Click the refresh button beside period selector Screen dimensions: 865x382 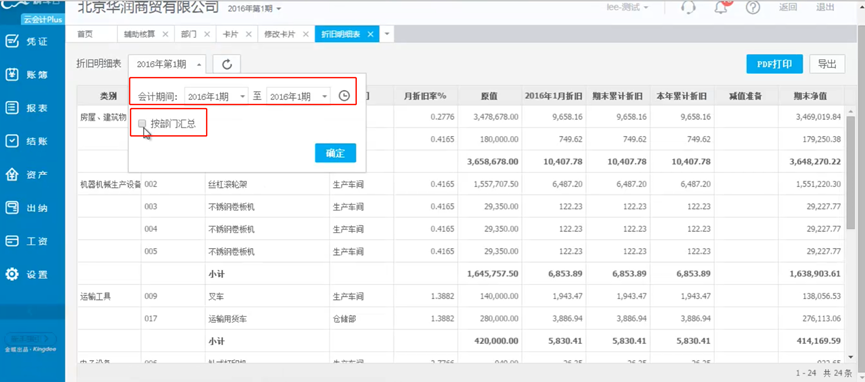coord(227,64)
